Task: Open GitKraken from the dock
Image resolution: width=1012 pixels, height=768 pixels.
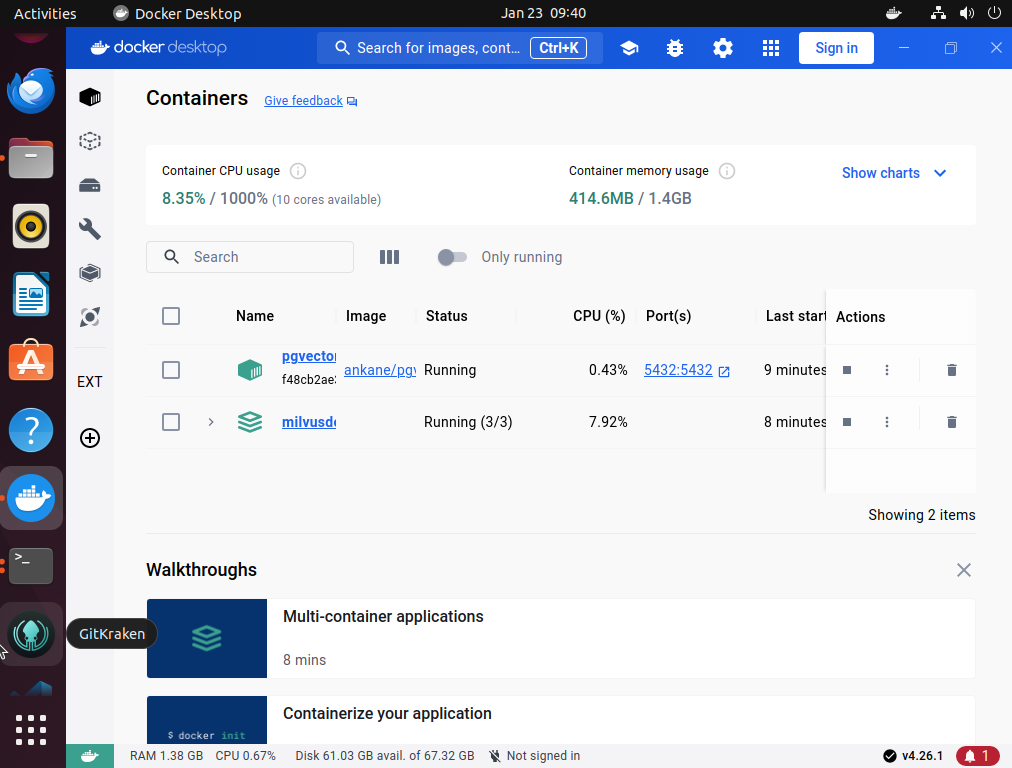Action: coord(31,634)
